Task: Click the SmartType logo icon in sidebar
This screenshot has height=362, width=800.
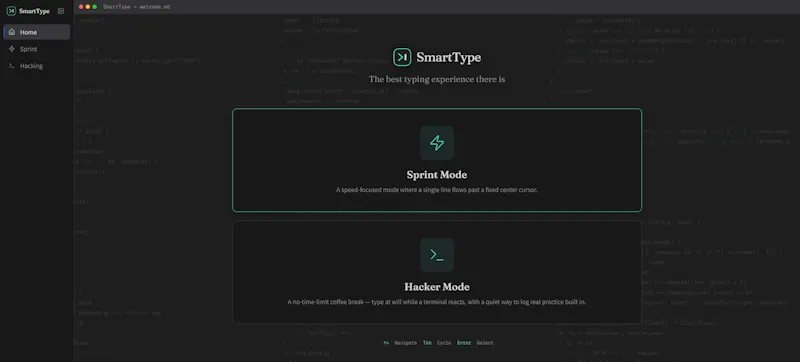Action: 11,11
